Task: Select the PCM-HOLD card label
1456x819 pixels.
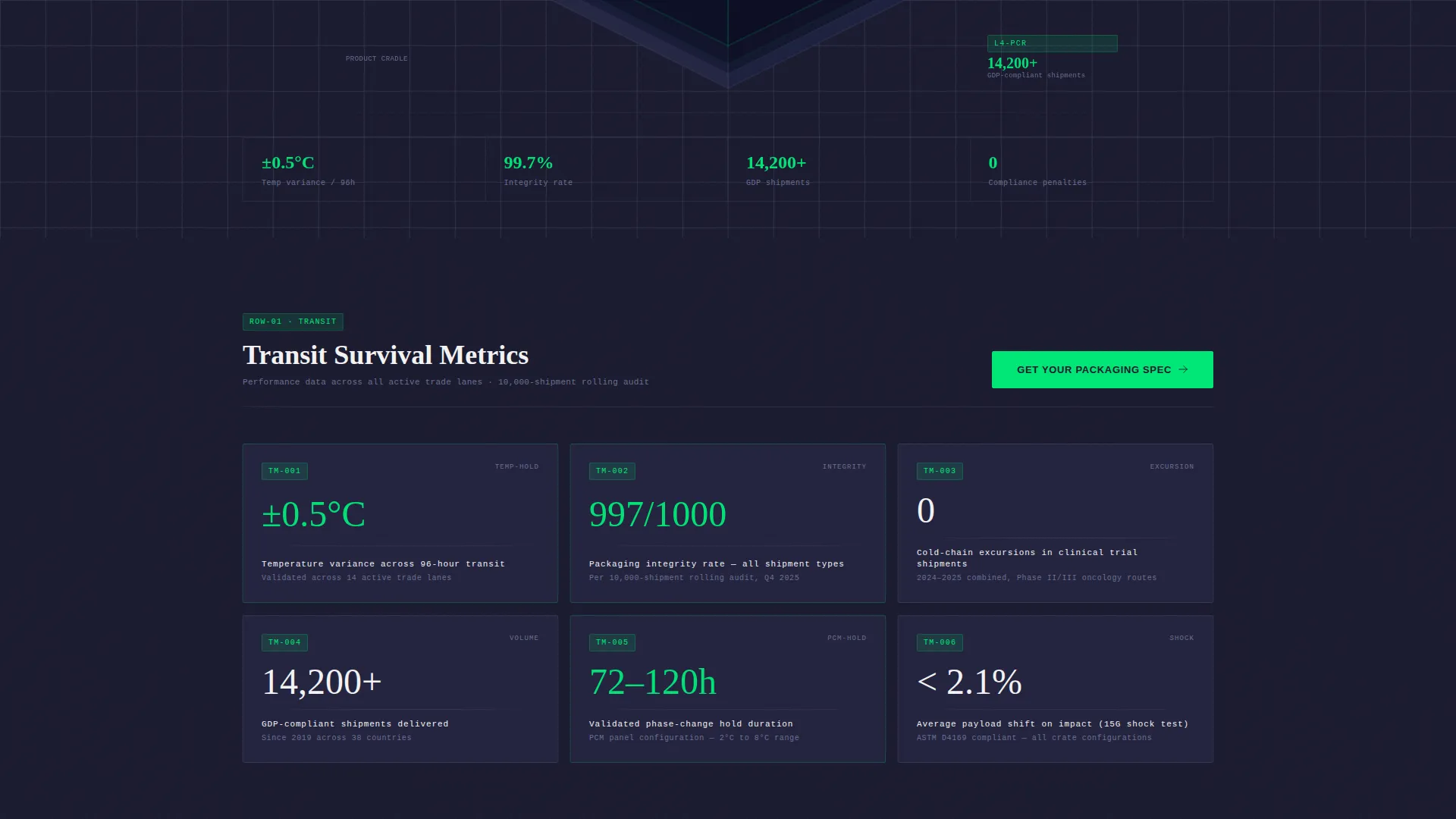Action: [846, 638]
